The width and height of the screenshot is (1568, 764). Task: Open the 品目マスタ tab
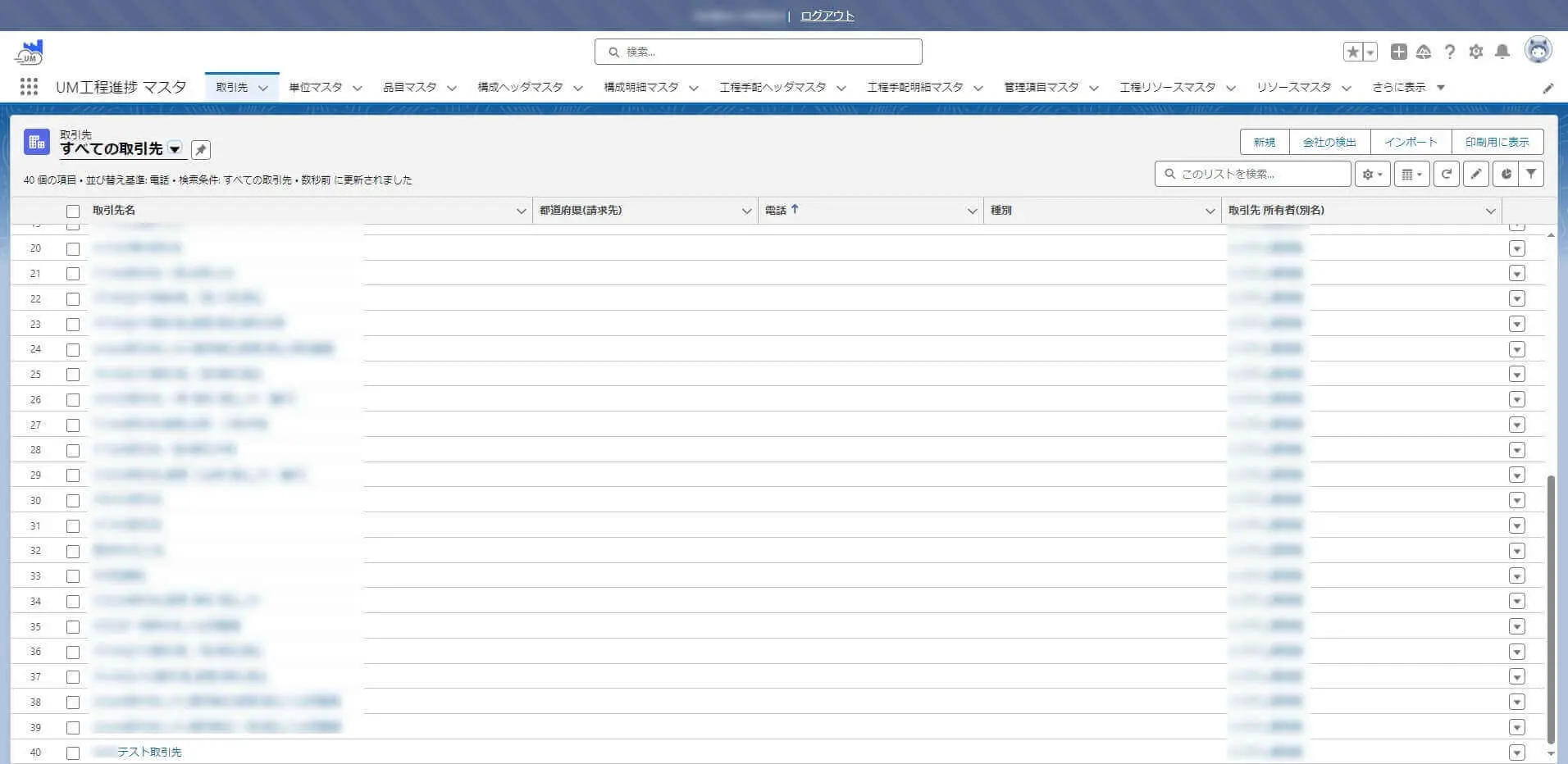pyautogui.click(x=410, y=87)
